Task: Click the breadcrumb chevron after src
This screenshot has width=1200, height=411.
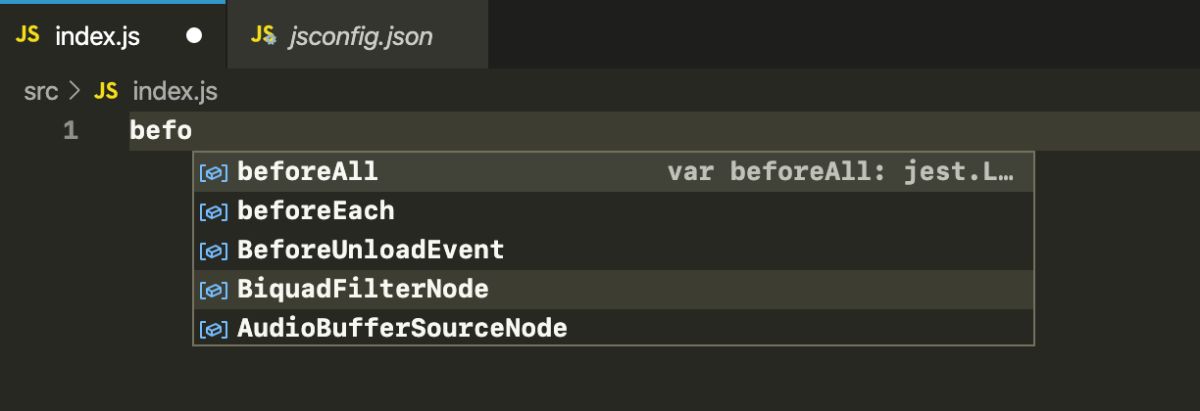Action: [75, 92]
